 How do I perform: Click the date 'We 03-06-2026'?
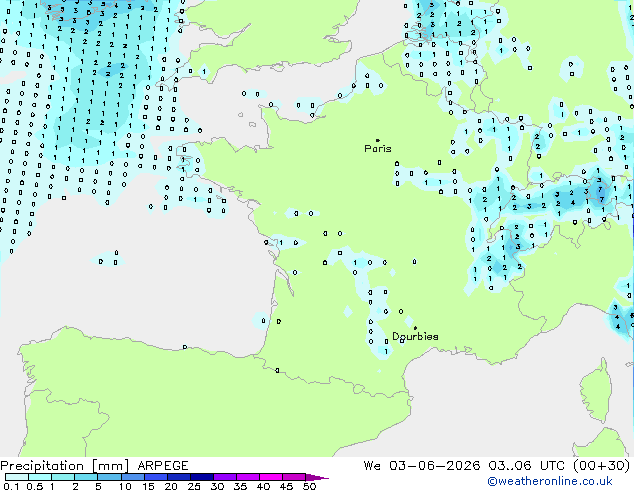point(422,466)
